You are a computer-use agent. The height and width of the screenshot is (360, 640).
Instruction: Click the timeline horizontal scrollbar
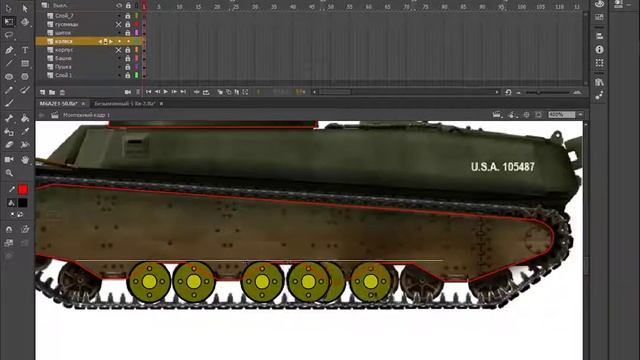406,92
